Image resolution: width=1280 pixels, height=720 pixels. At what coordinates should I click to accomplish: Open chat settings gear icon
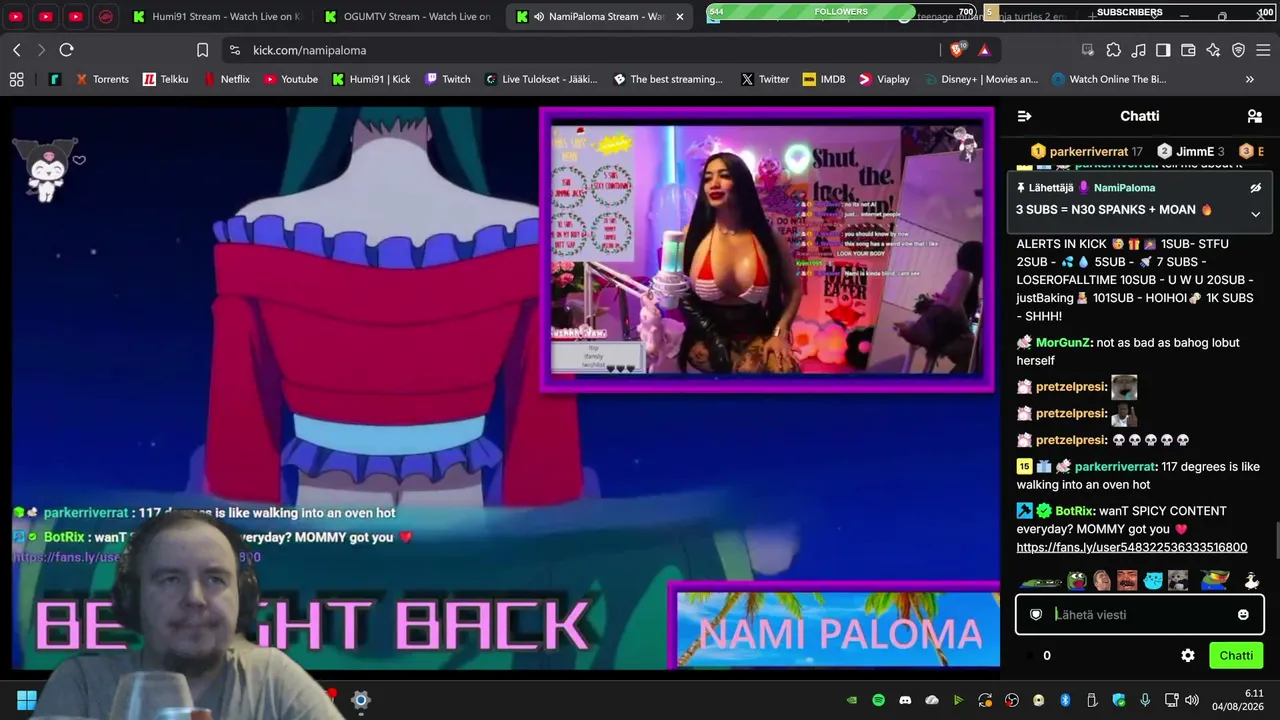[x=1188, y=656]
